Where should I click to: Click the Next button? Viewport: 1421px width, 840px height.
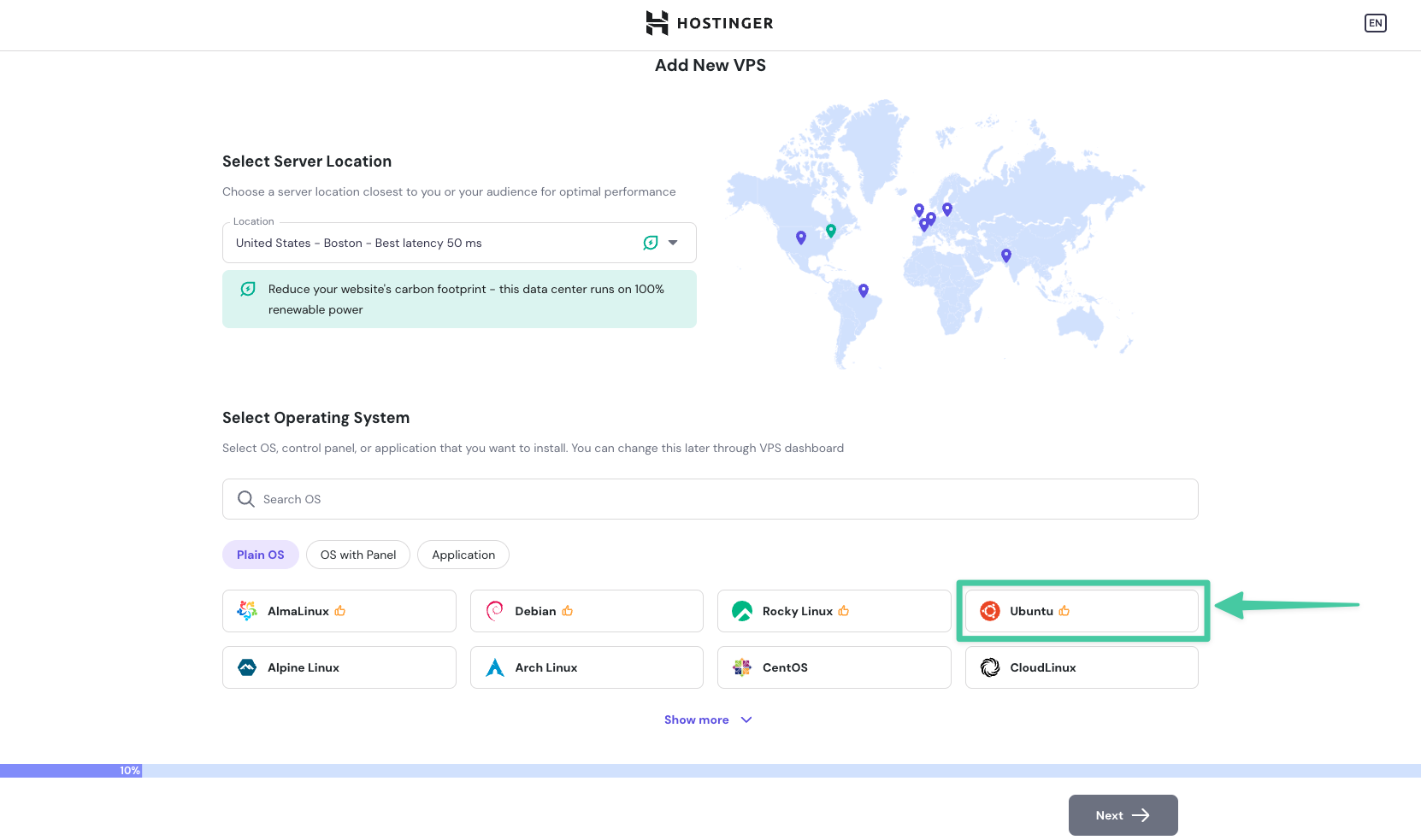(x=1123, y=815)
